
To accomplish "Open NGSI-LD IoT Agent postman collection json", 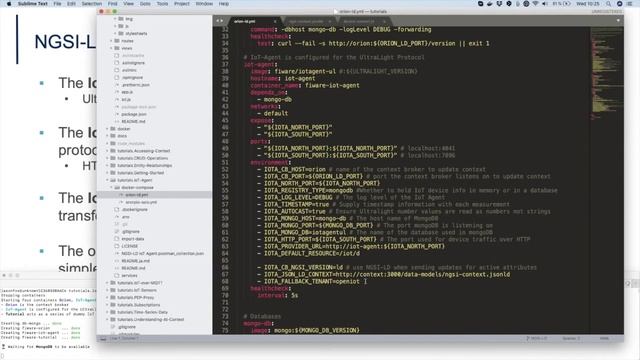I will pyautogui.click(x=162, y=253).
